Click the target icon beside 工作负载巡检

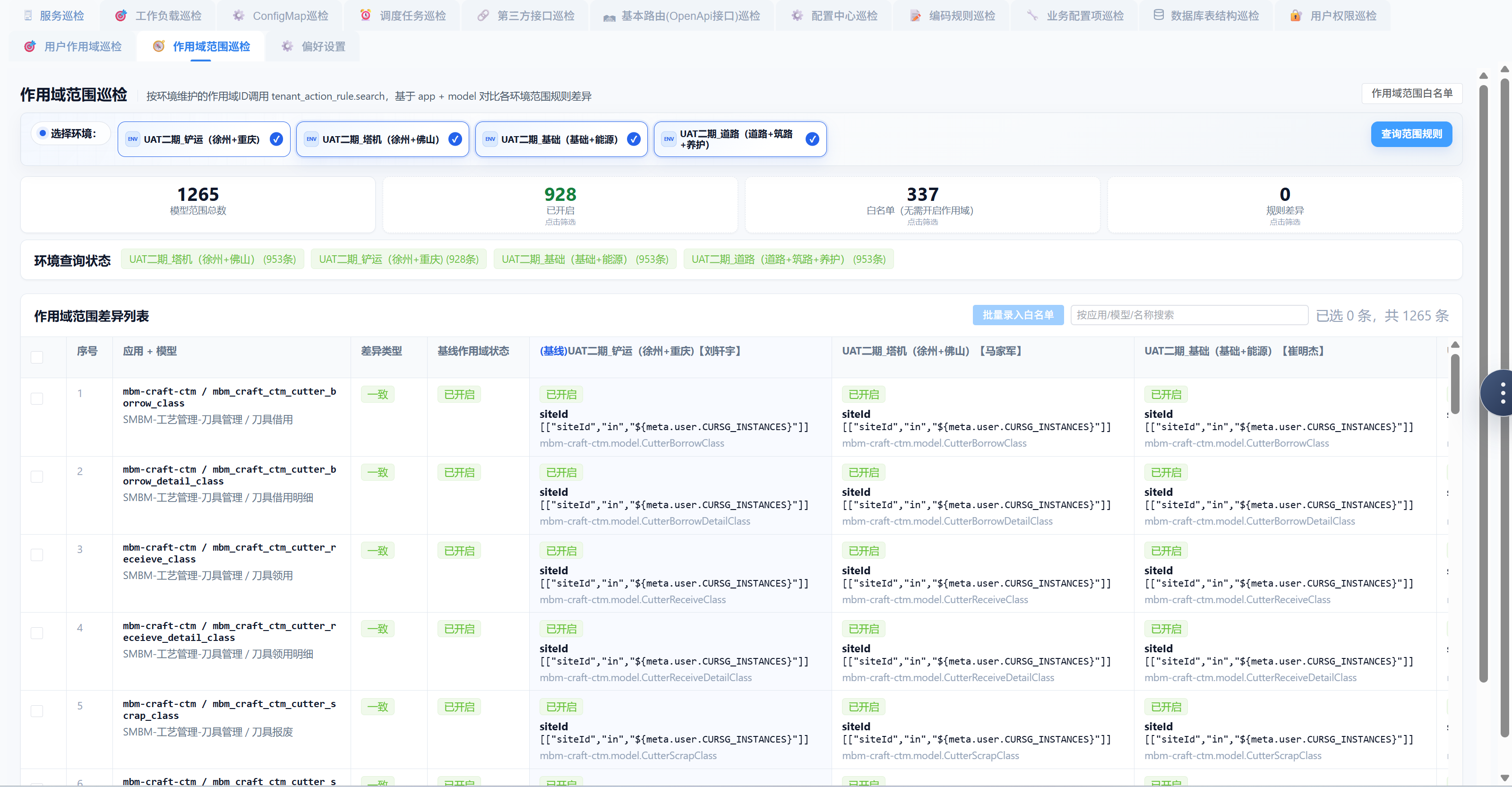[121, 16]
